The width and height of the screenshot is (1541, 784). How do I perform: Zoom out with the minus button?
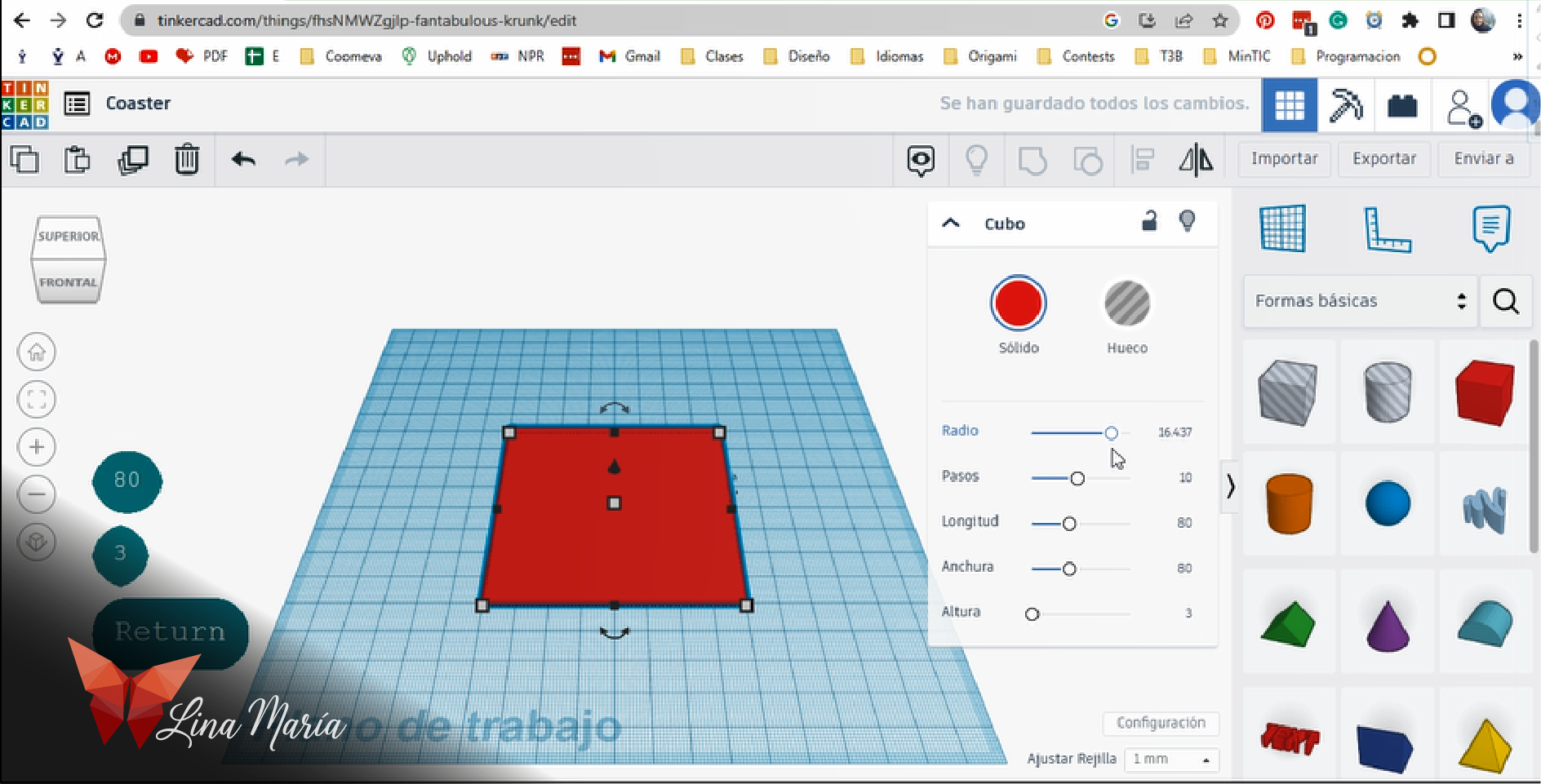point(37,494)
